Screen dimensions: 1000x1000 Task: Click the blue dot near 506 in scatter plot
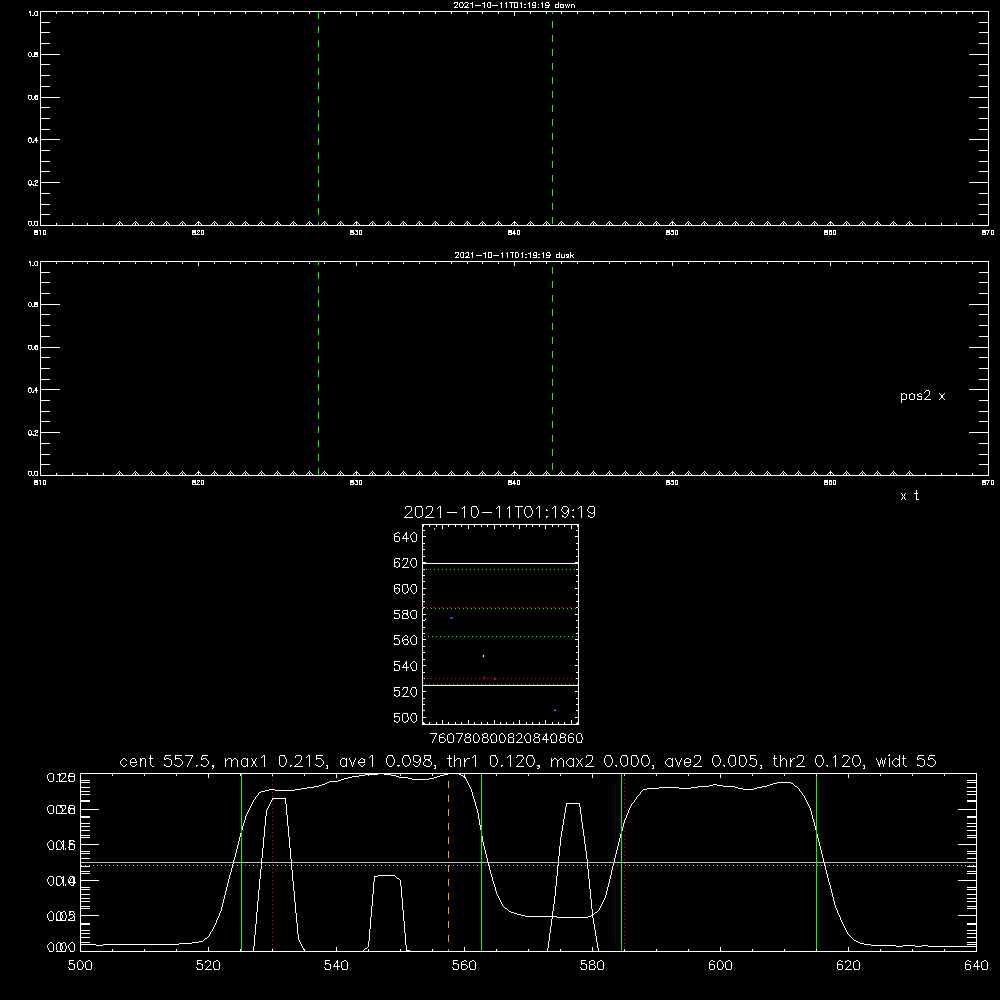[555, 710]
